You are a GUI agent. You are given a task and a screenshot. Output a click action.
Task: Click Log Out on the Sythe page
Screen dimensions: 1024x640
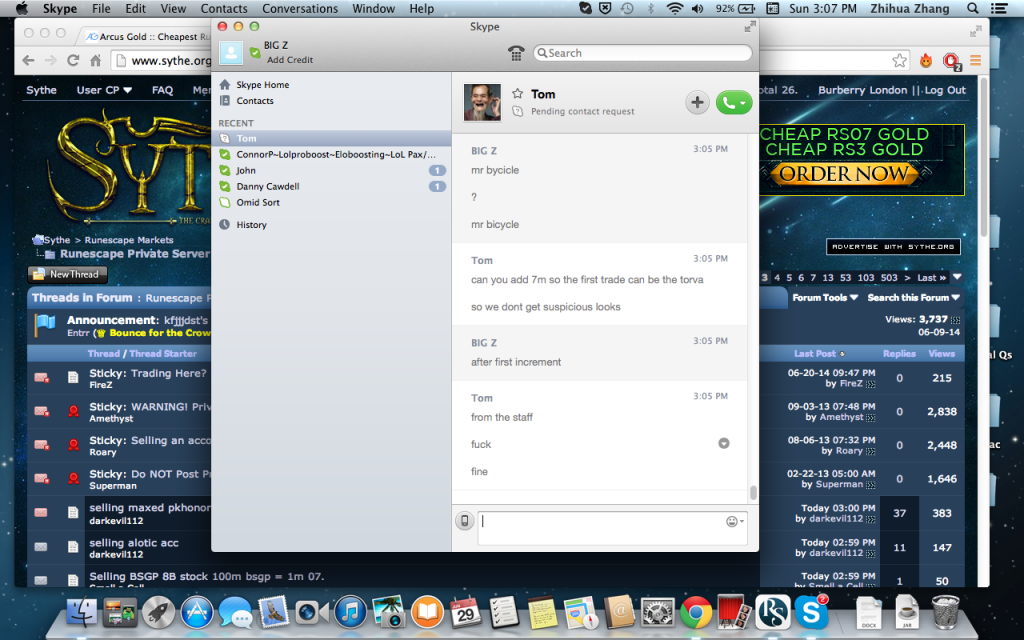[944, 90]
